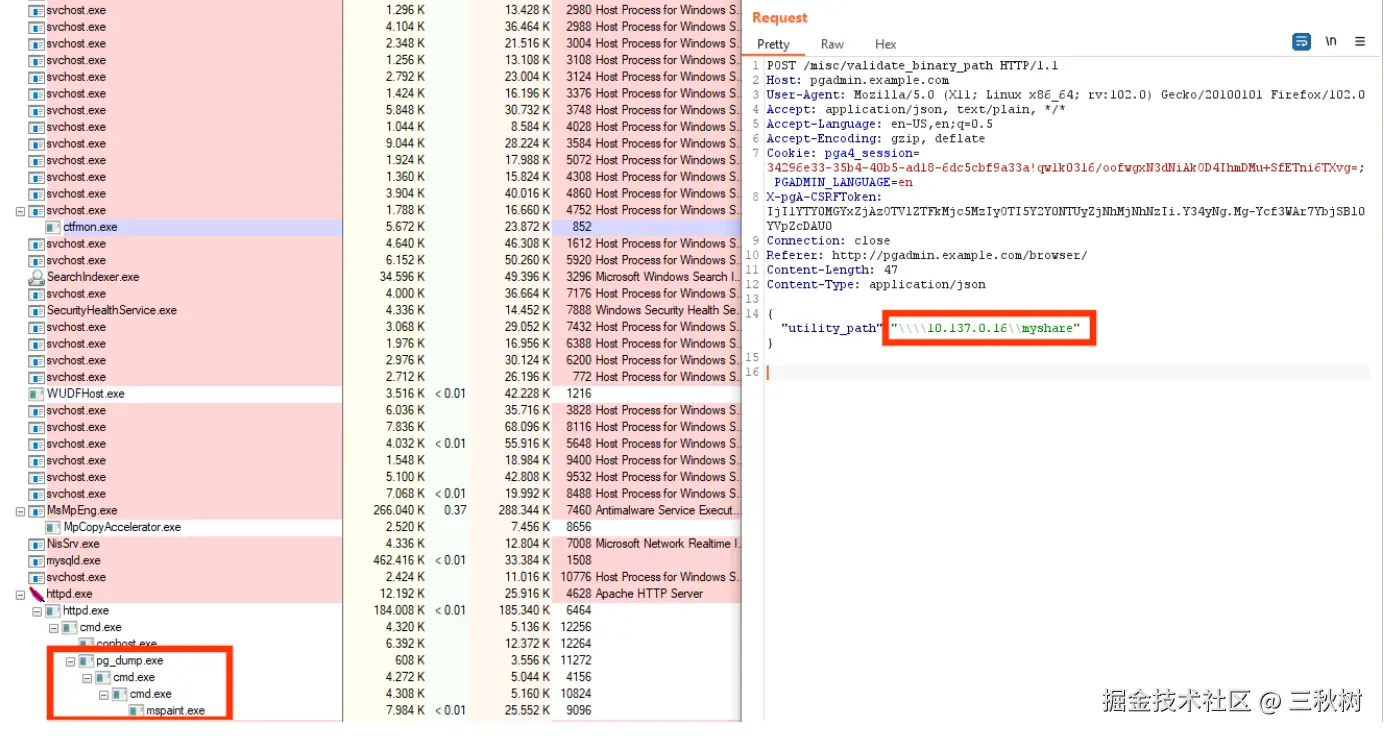Switch to the Hex tab

point(886,44)
